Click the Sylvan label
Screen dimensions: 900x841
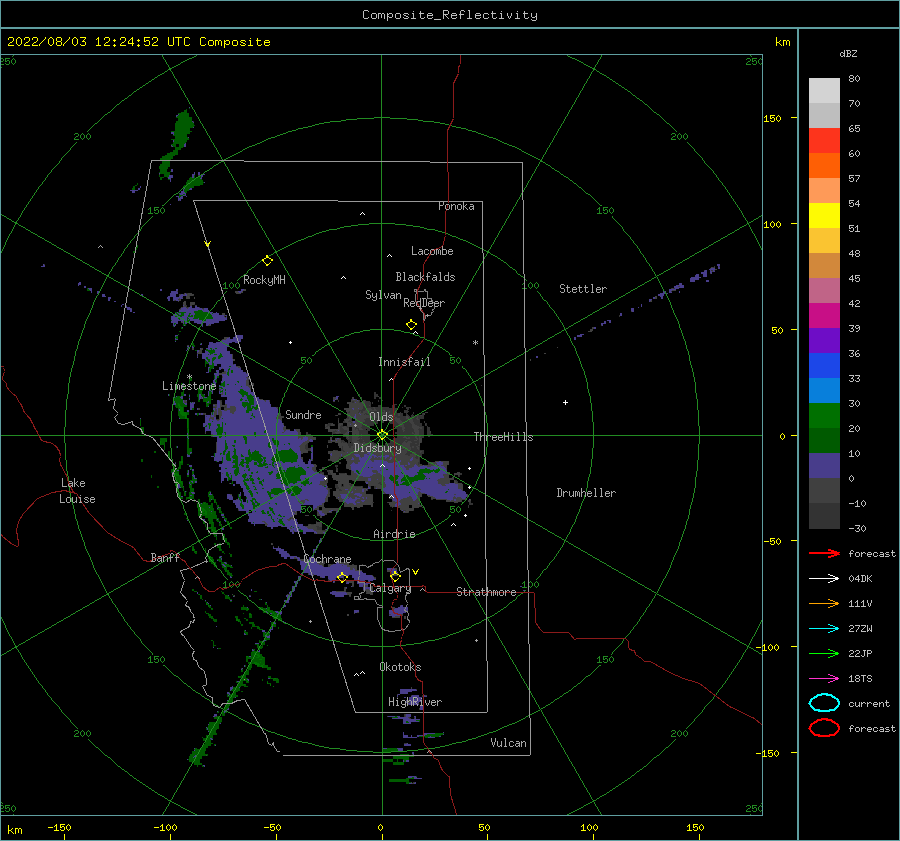pos(383,295)
